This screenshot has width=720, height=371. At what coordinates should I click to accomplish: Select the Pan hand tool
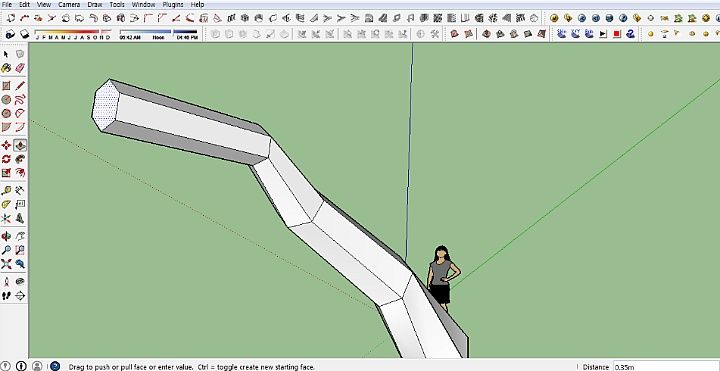pos(20,236)
